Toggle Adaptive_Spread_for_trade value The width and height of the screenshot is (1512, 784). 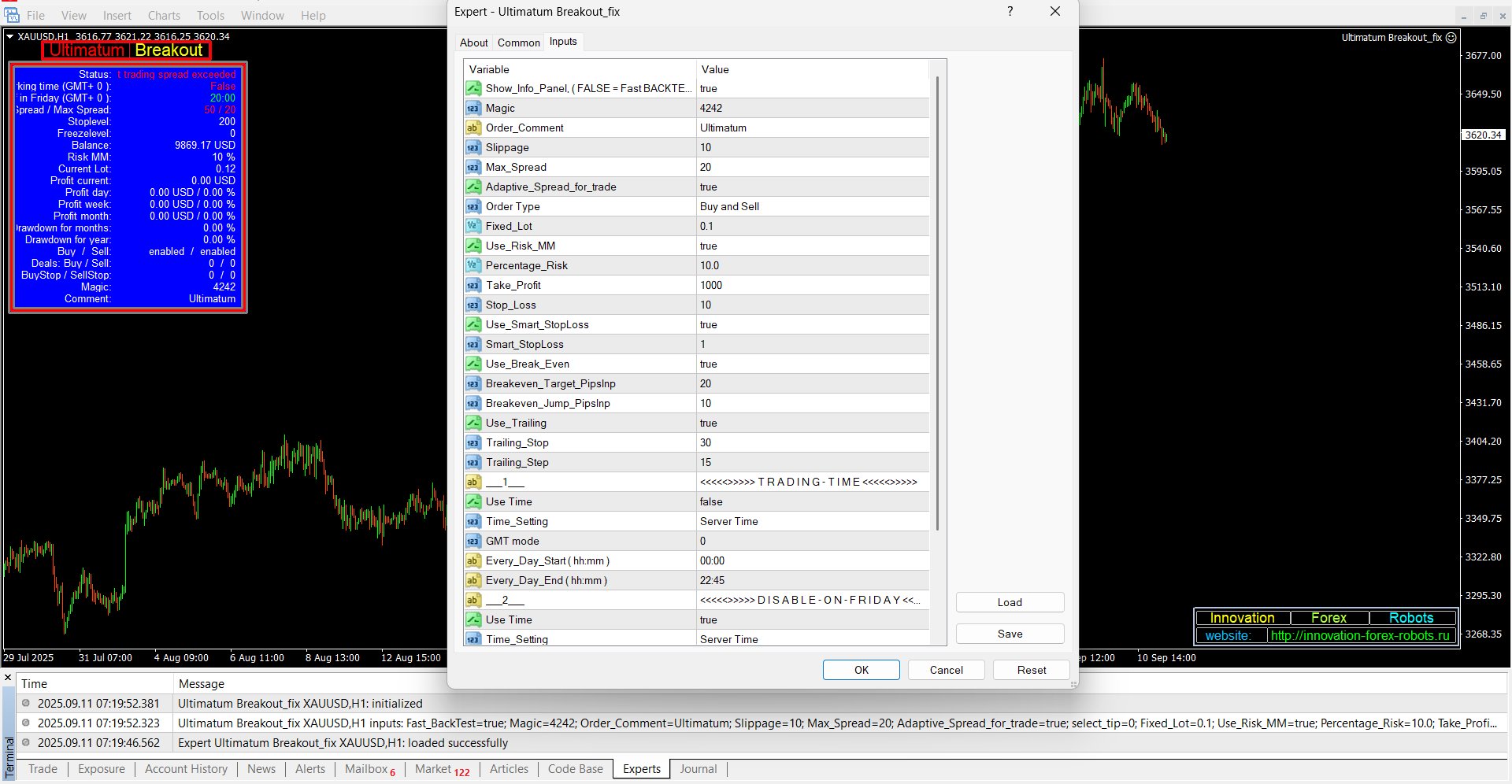[811, 187]
